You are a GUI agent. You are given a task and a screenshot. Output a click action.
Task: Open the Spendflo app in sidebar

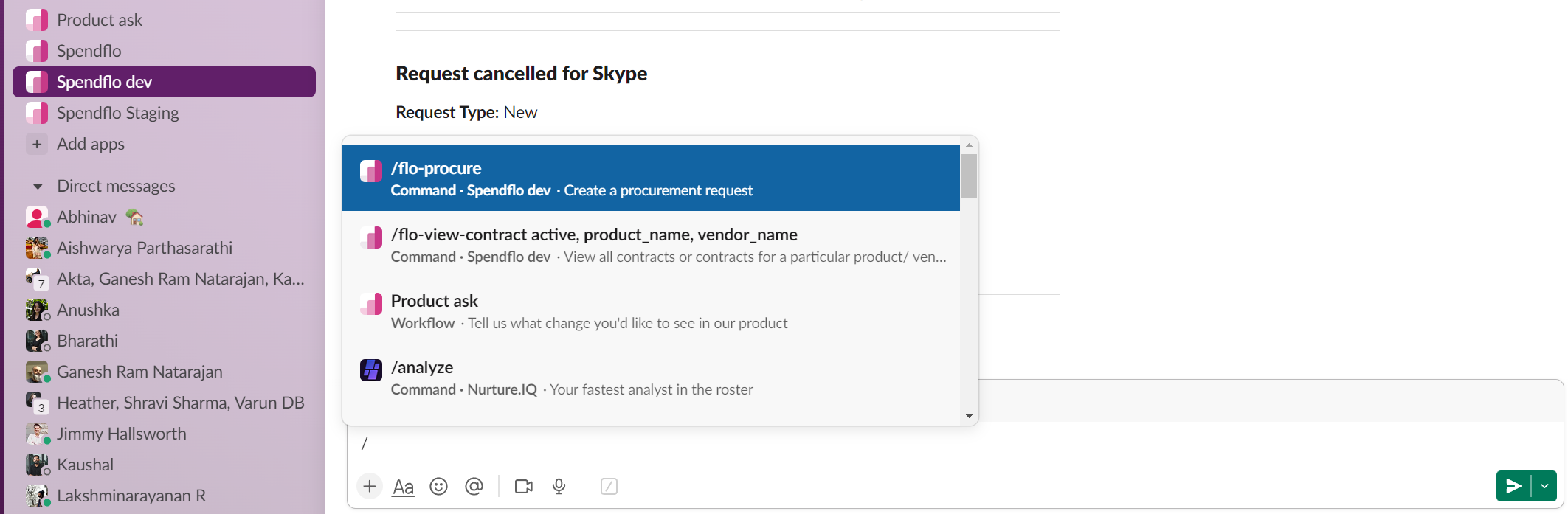coord(164,51)
